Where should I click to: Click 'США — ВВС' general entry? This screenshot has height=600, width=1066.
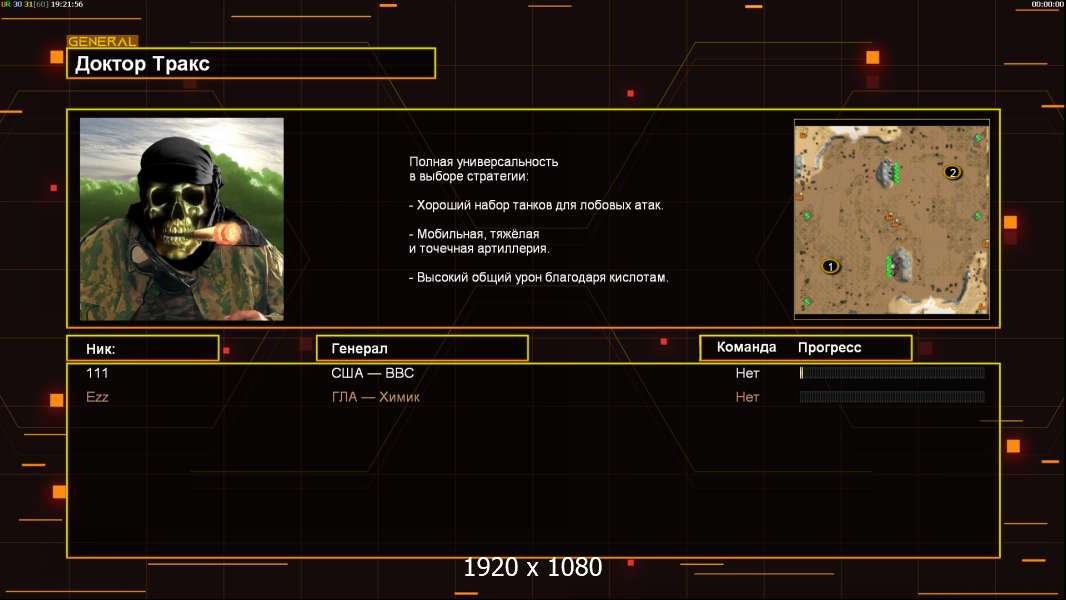[373, 373]
